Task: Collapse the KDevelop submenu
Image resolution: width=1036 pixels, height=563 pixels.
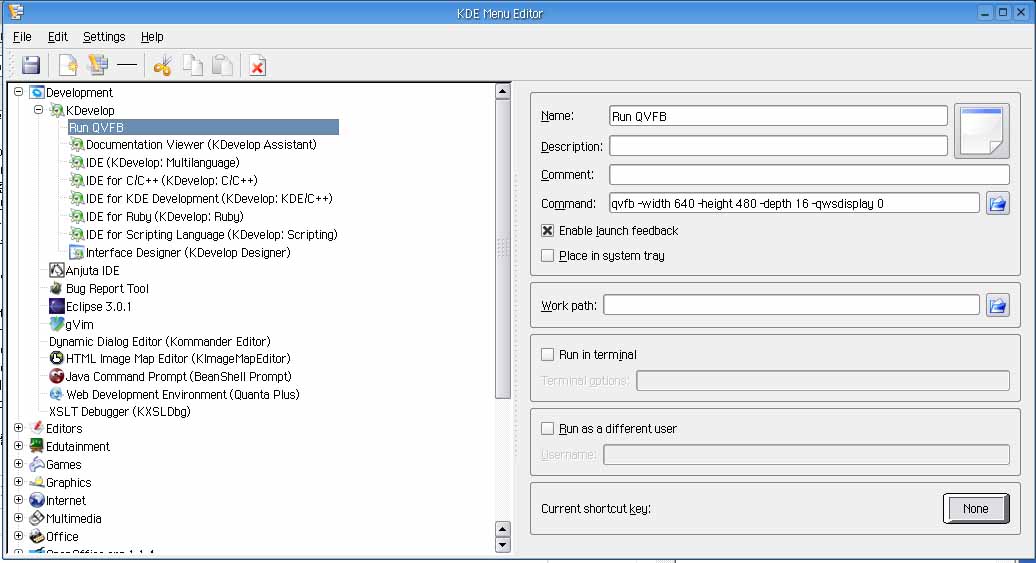Action: (38, 110)
